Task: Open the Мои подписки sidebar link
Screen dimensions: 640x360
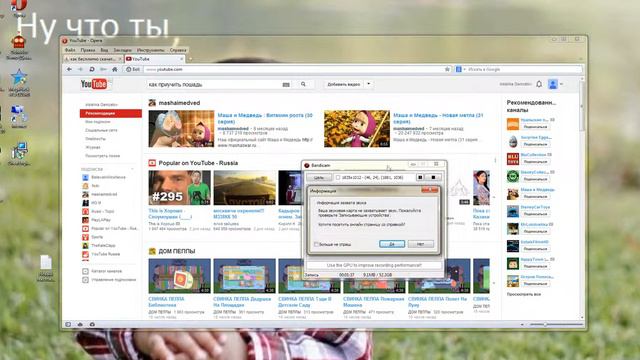Action: tap(98, 122)
